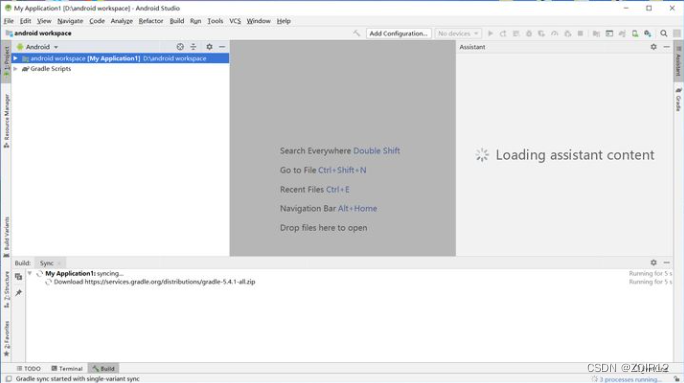
Task: Close the Sync tab
Action: pyautogui.click(x=59, y=263)
